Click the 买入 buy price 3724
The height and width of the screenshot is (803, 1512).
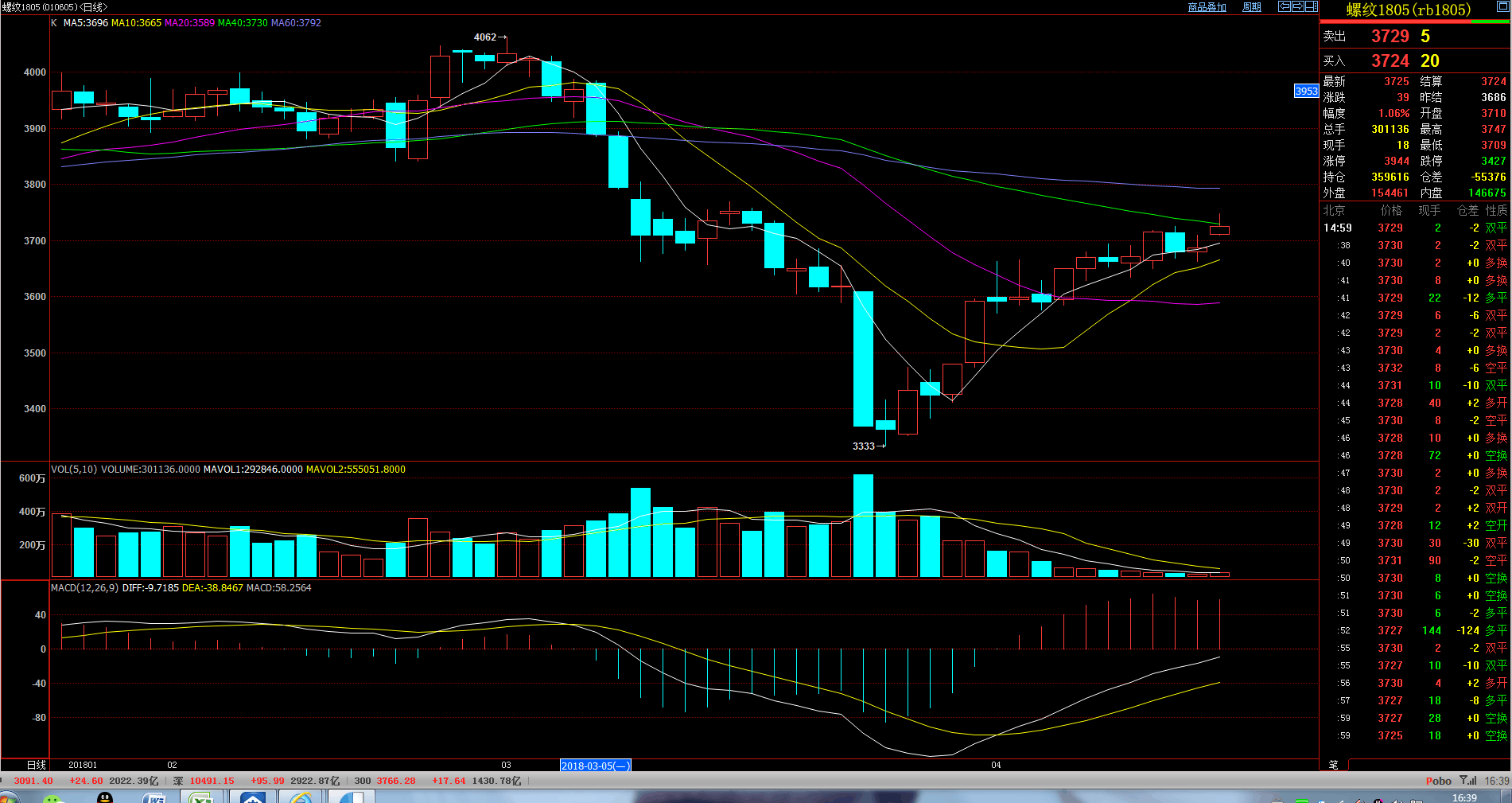coord(1390,61)
